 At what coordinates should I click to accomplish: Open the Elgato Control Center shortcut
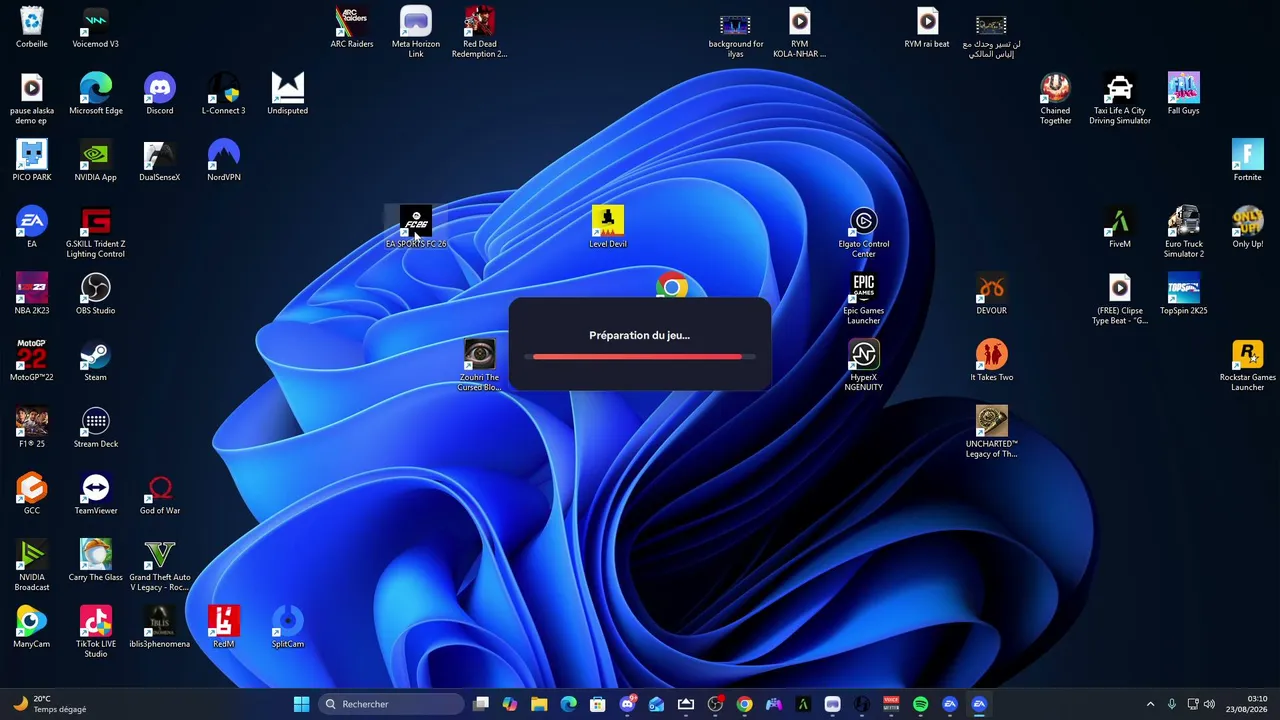click(864, 232)
